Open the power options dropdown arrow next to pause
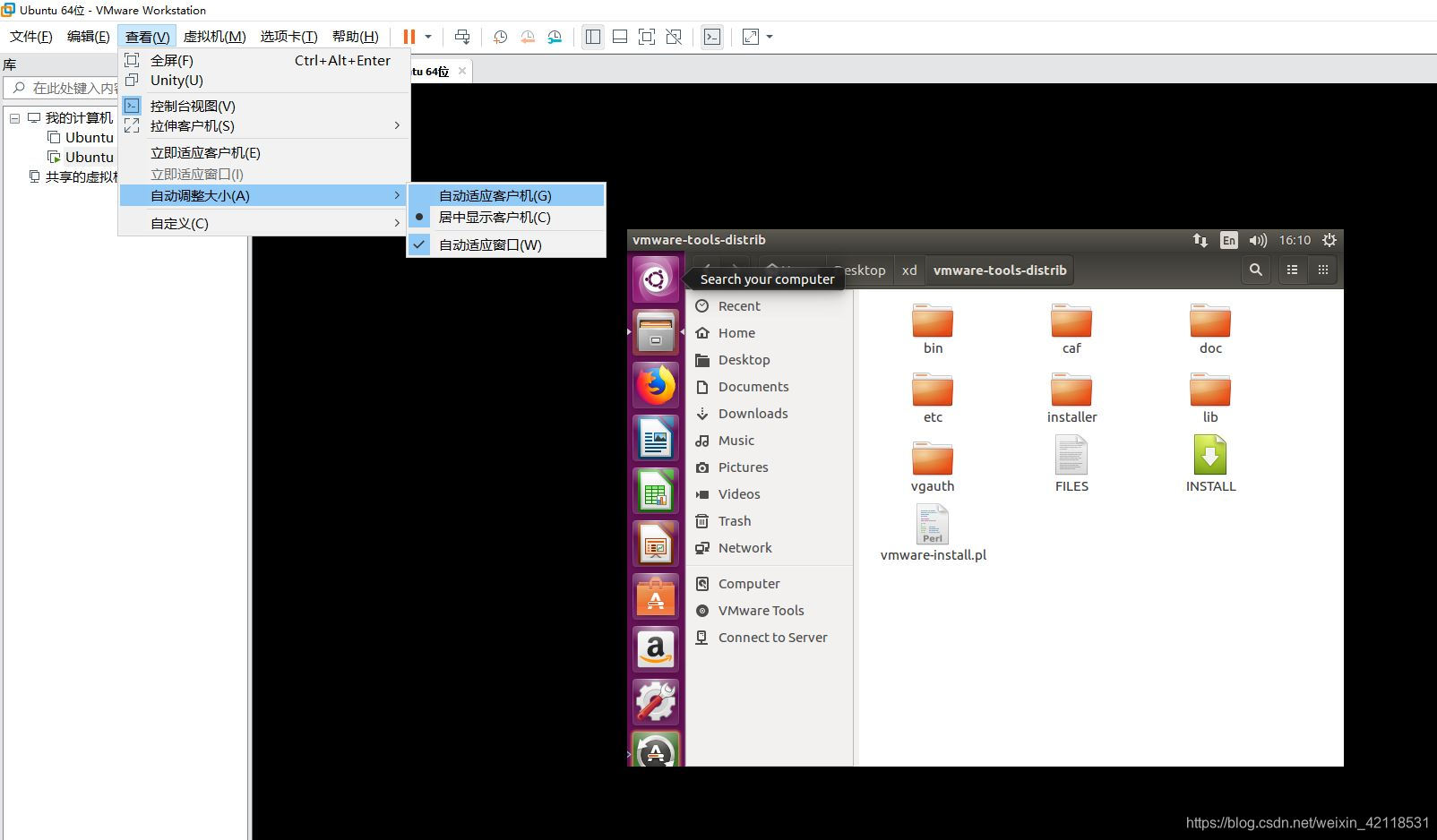The image size is (1437, 840). (428, 37)
